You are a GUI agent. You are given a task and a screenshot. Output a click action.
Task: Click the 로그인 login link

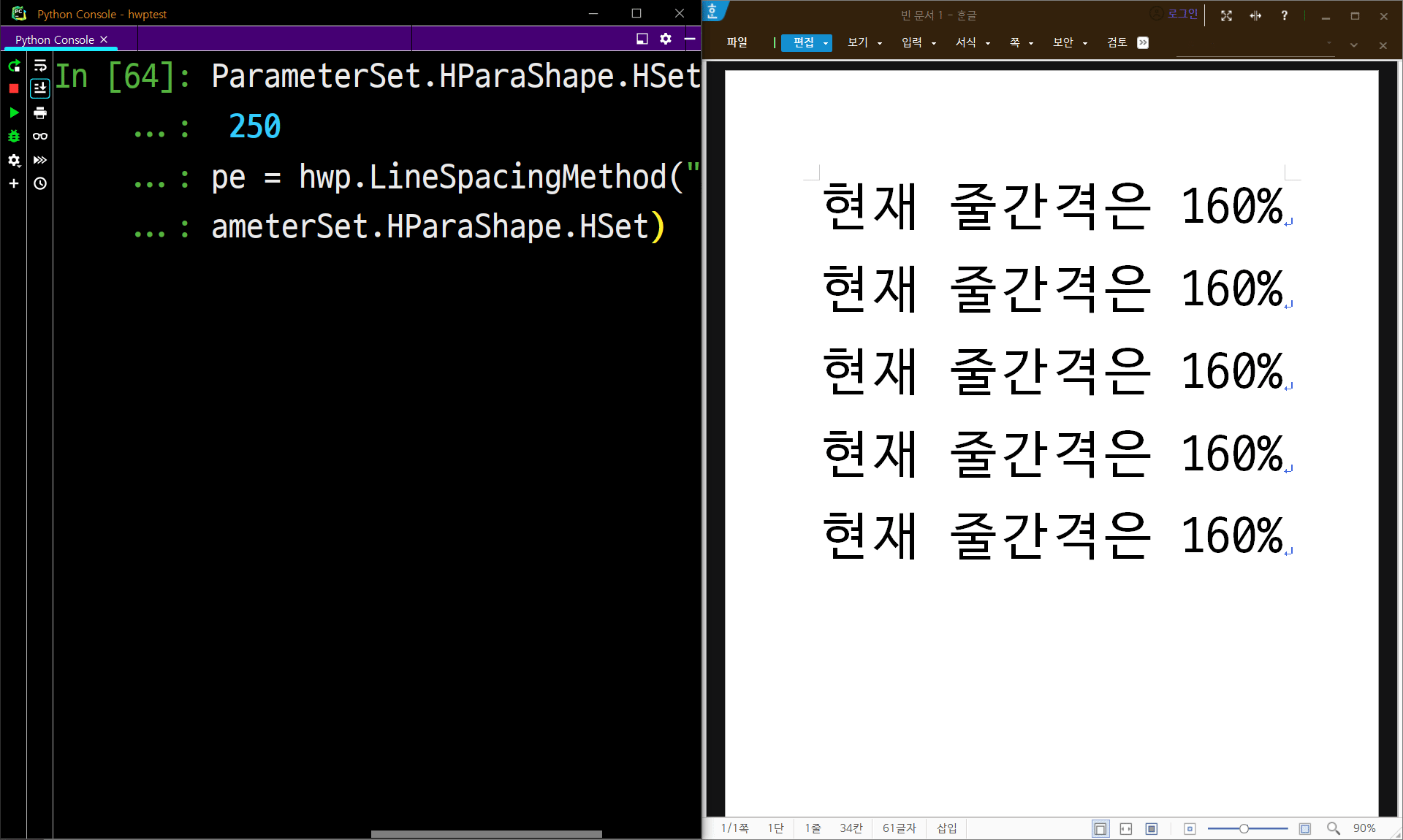pos(1182,14)
